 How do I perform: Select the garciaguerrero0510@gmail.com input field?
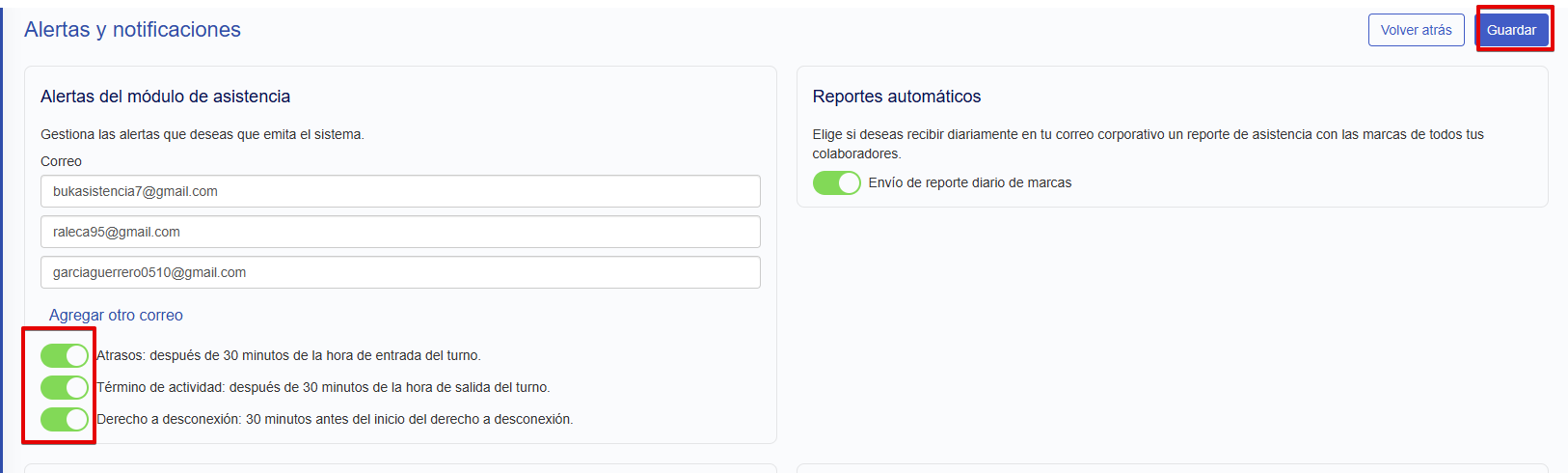(400, 272)
